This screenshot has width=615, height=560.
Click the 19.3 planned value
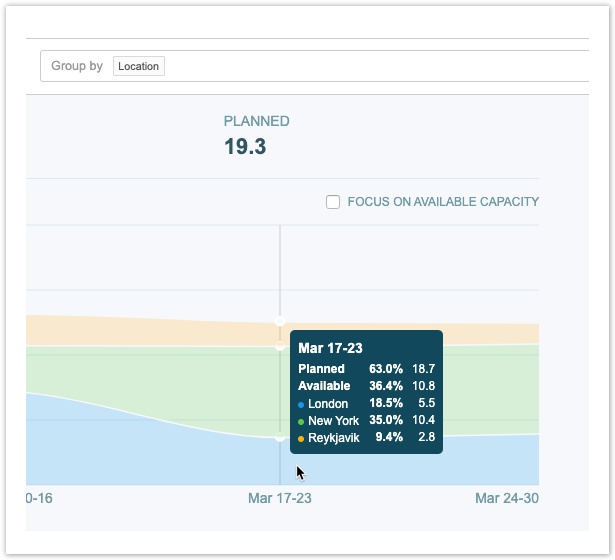[245, 147]
